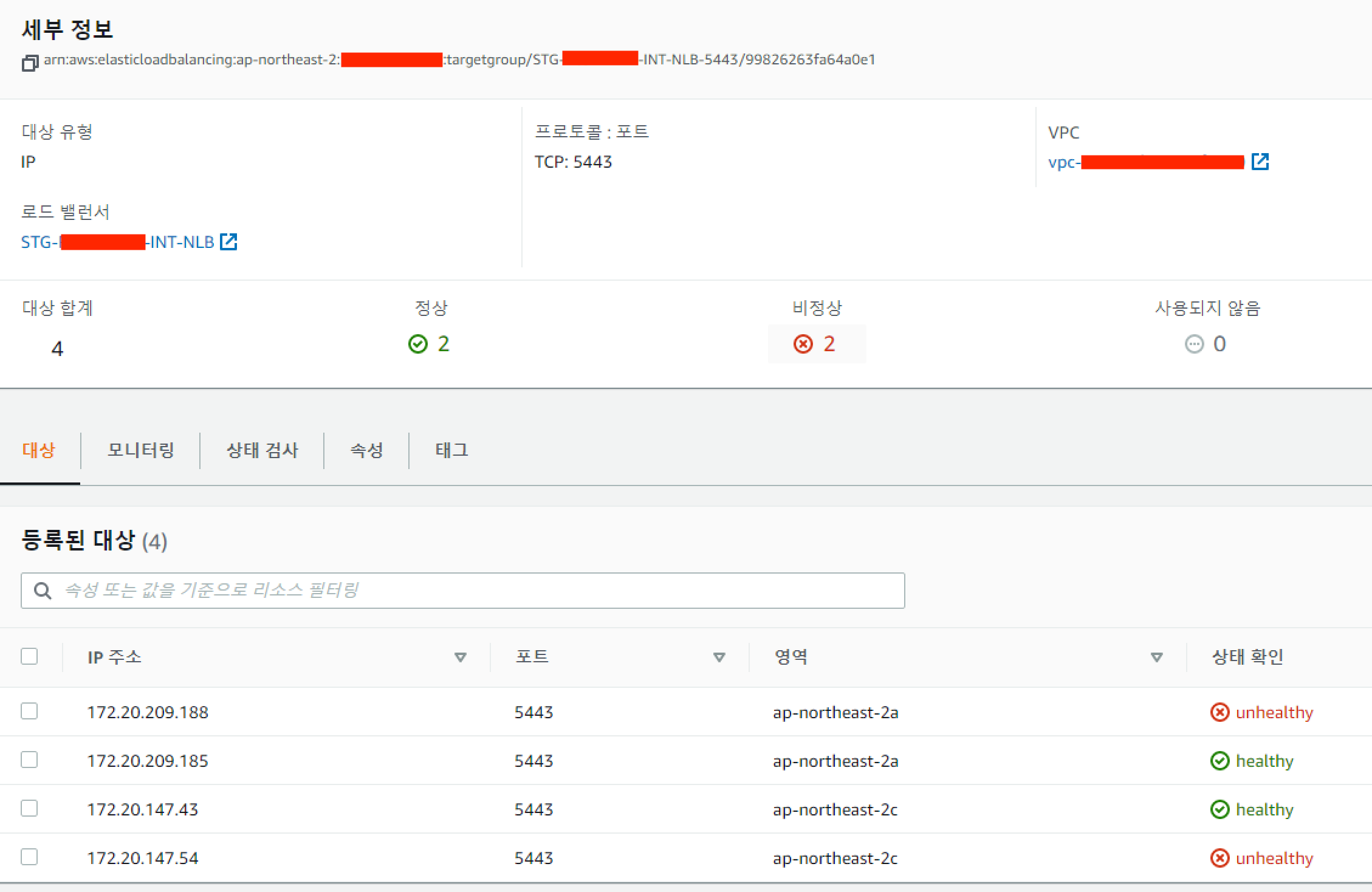Click the 영역 column sort arrow

(1157, 657)
